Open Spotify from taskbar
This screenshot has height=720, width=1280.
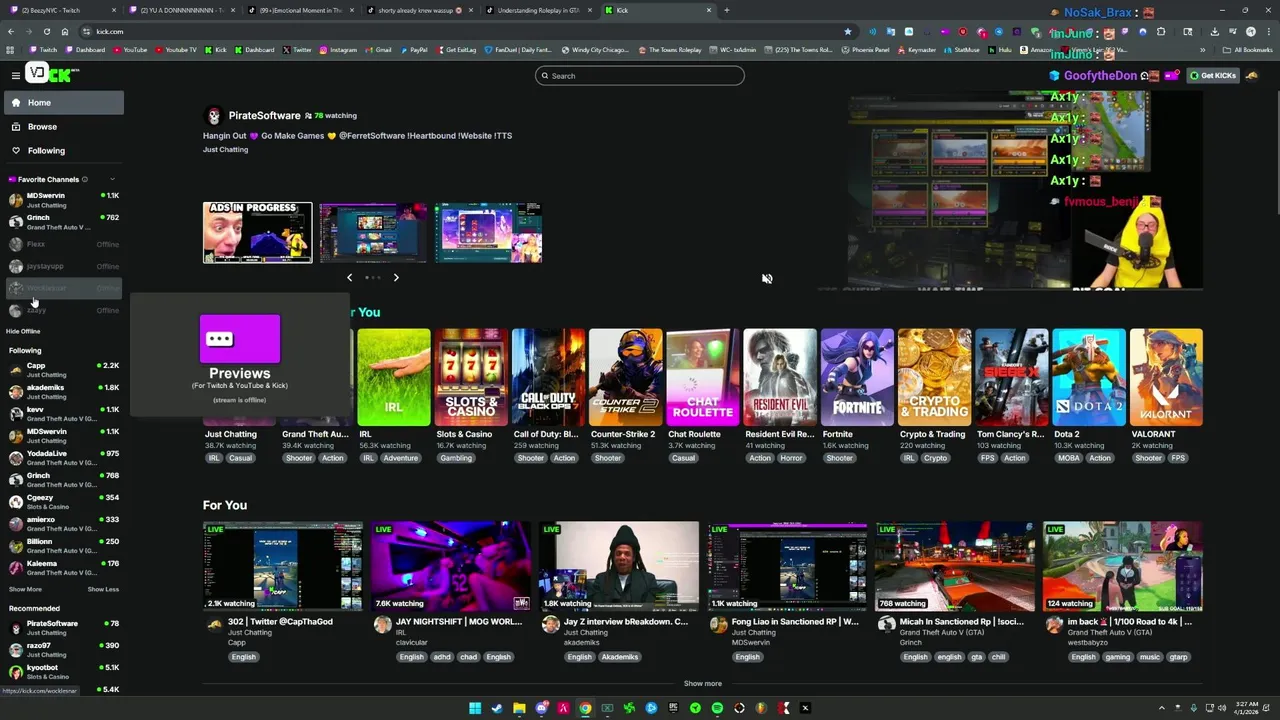[717, 708]
